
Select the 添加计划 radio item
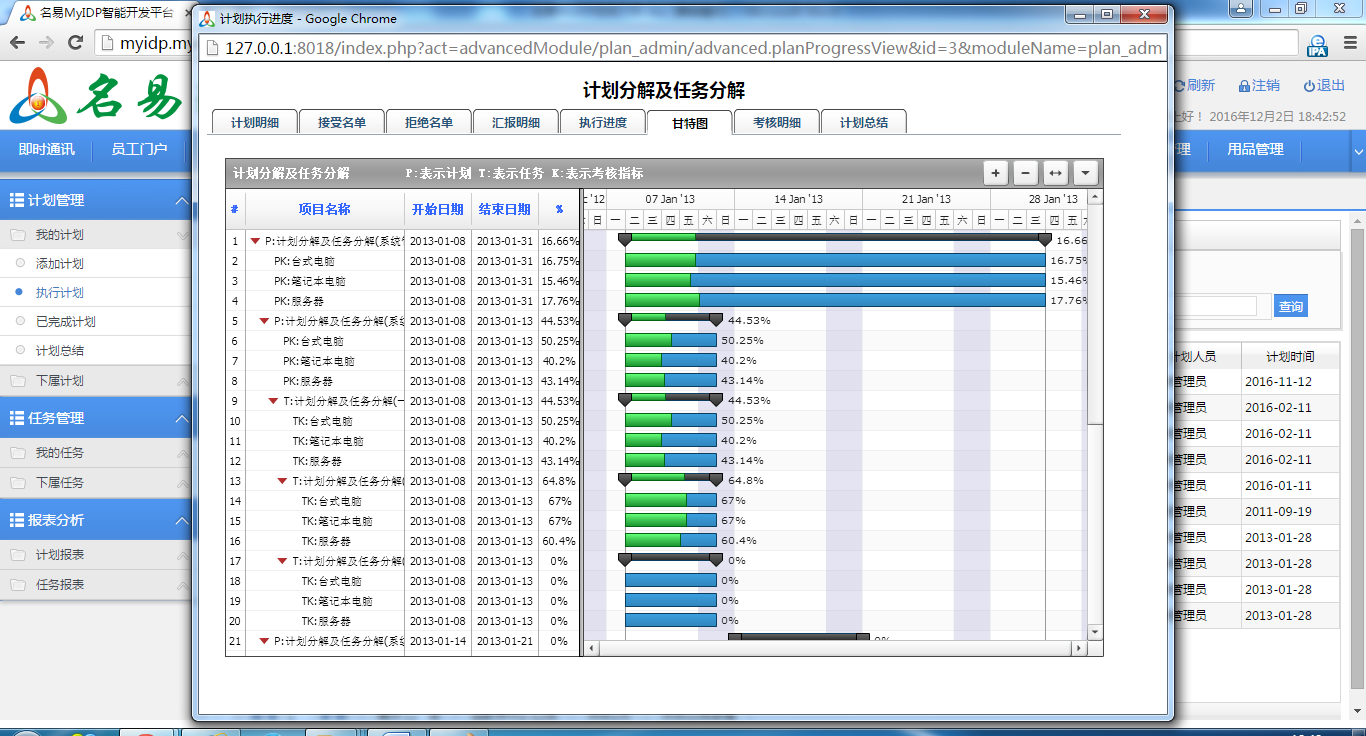tap(20, 264)
